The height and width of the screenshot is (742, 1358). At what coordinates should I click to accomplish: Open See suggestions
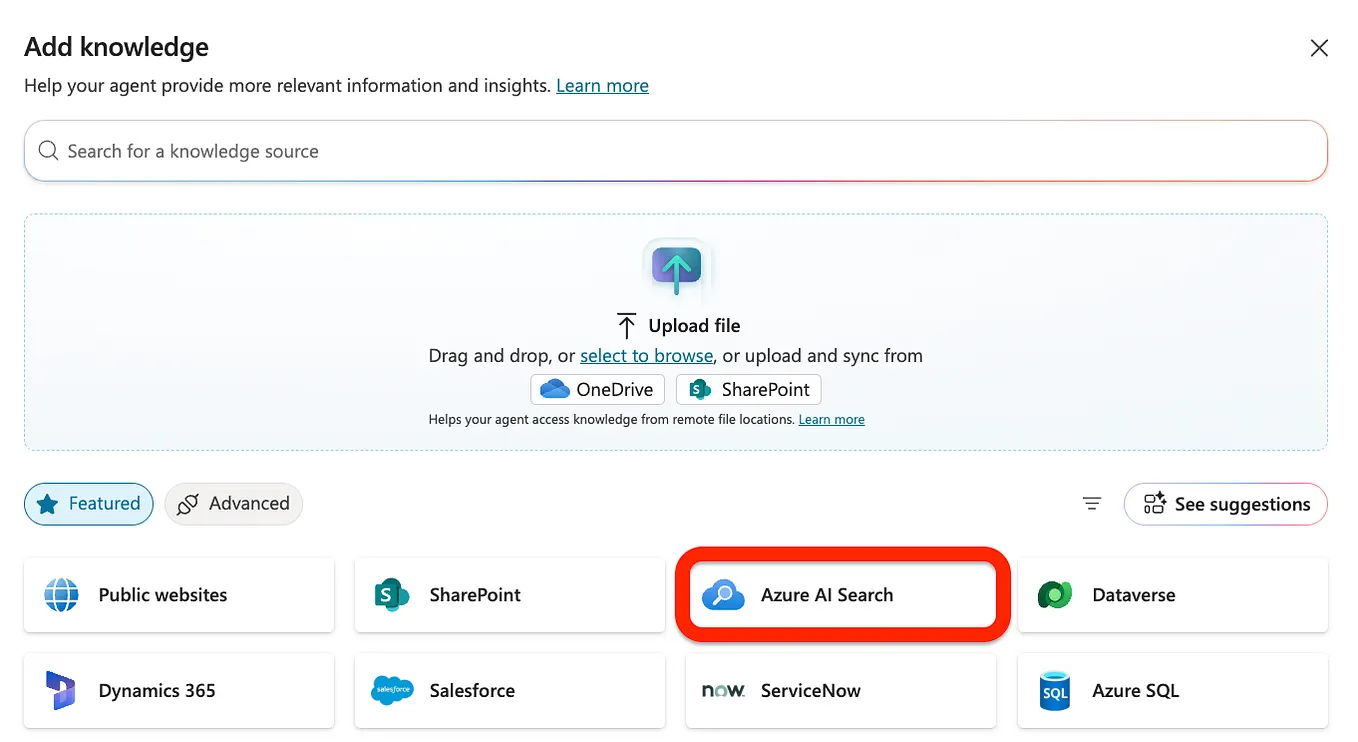1225,504
